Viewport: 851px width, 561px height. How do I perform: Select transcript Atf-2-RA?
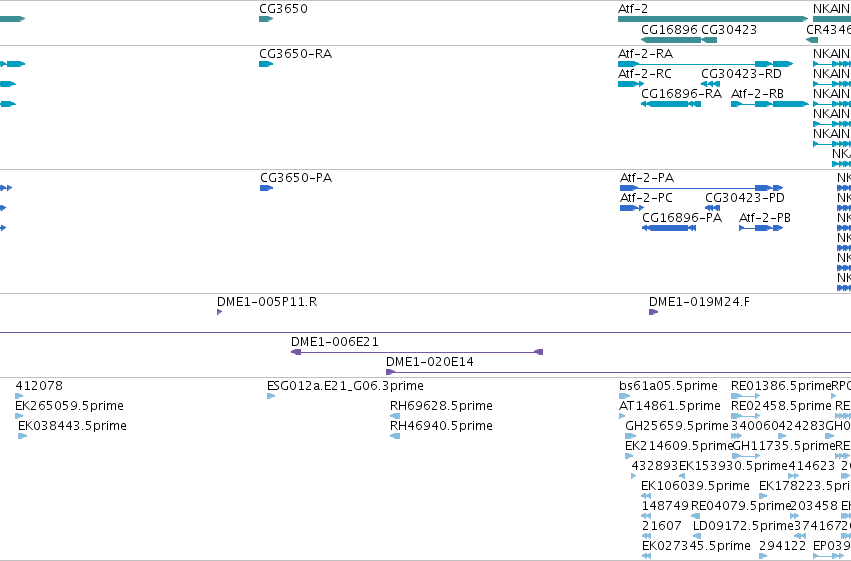click(706, 64)
